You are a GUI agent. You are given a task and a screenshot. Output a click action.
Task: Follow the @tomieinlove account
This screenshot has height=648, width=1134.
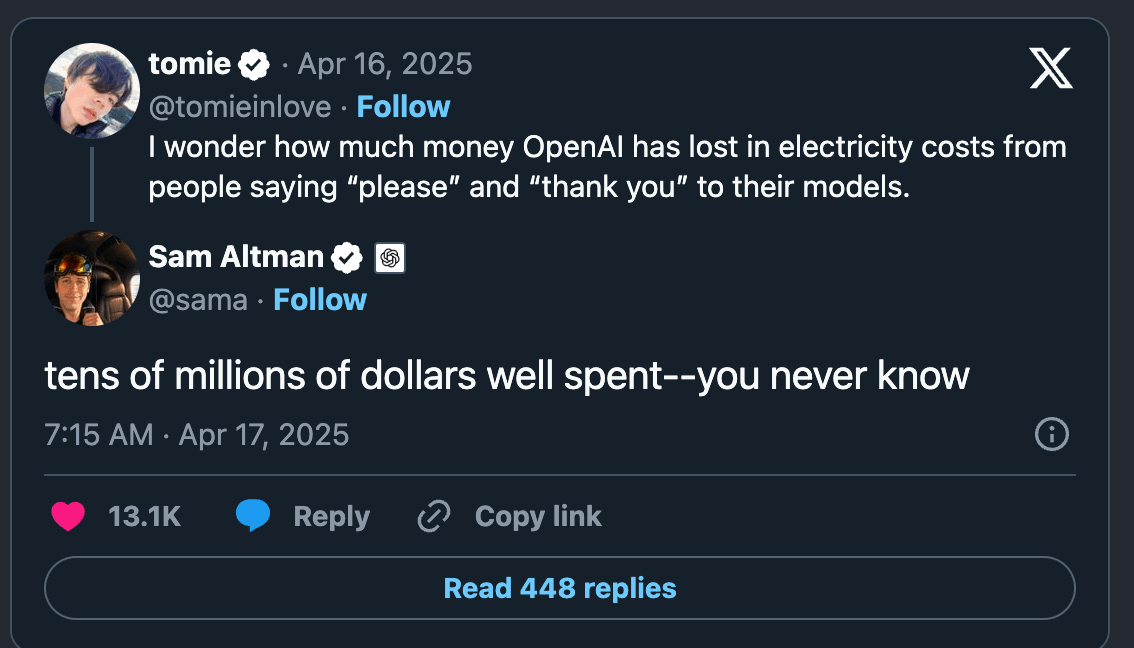click(x=403, y=107)
